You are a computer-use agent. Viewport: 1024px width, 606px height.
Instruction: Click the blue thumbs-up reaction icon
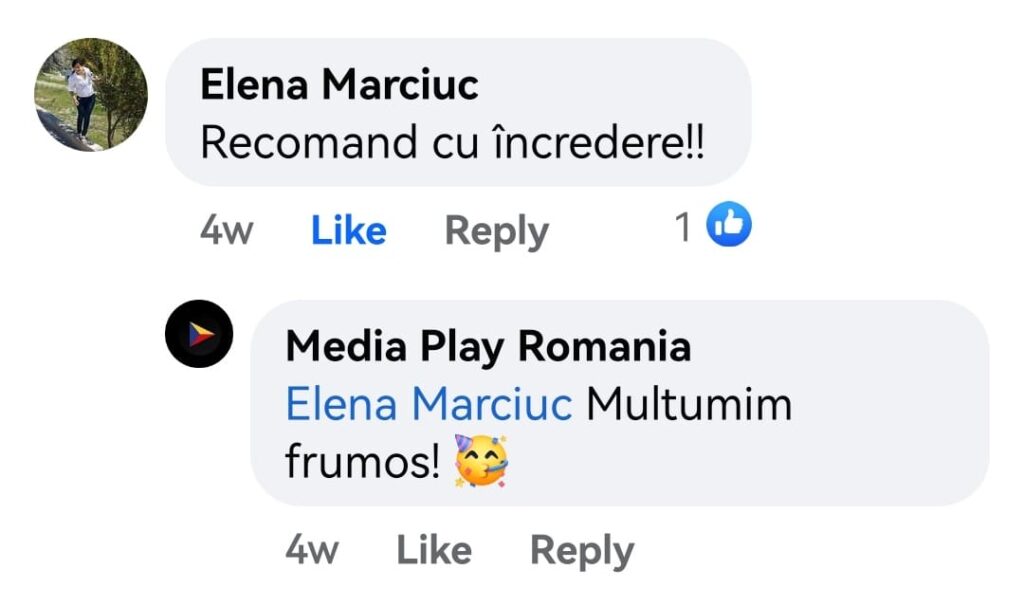point(729,224)
